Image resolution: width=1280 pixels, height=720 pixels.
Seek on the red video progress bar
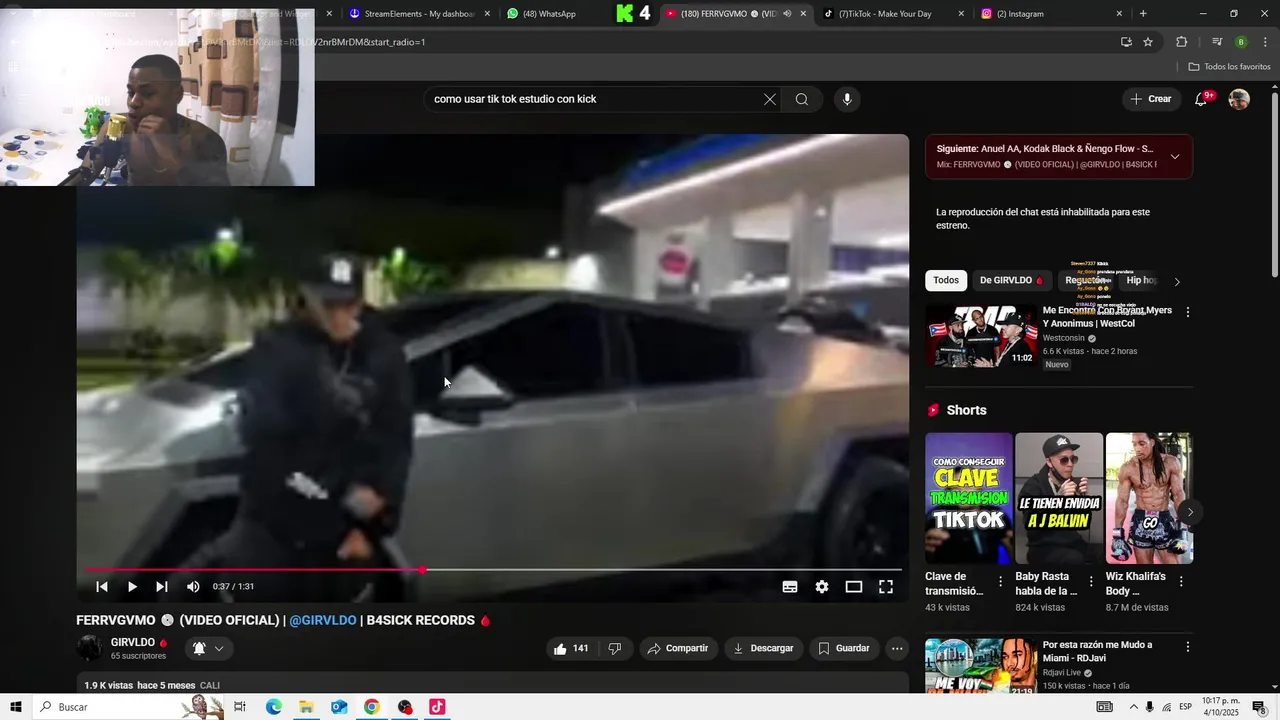[493, 570]
